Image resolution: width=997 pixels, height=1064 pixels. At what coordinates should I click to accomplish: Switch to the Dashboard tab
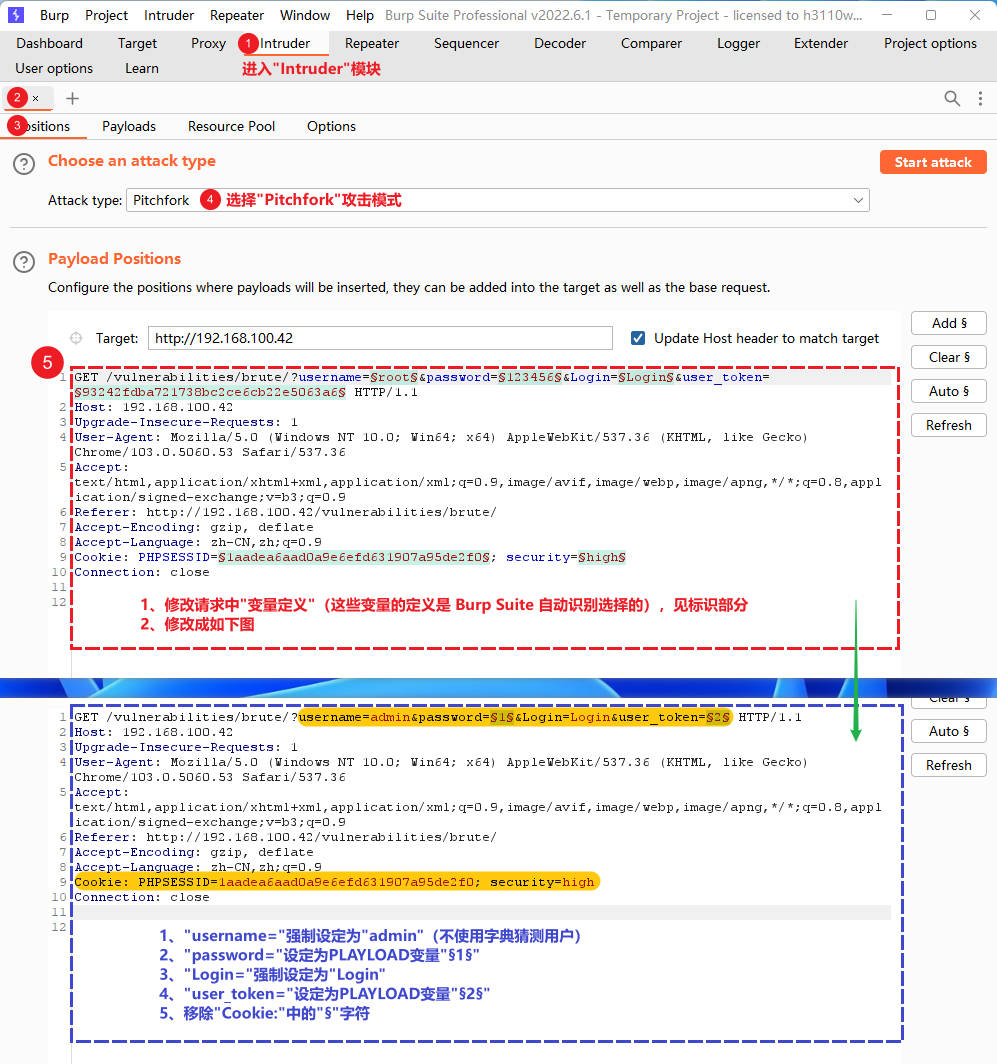coord(50,43)
